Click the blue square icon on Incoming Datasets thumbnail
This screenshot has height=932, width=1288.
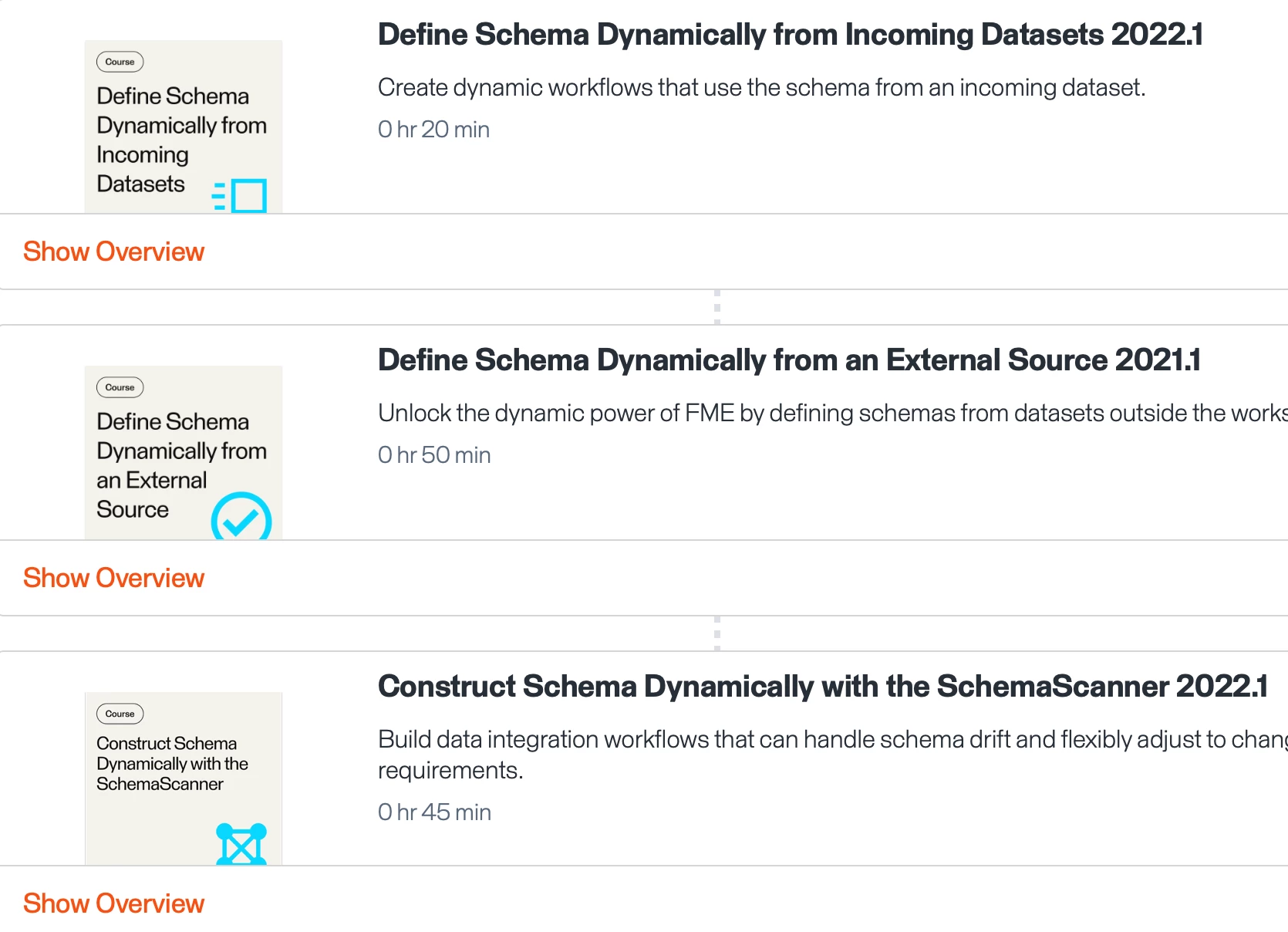(x=248, y=195)
